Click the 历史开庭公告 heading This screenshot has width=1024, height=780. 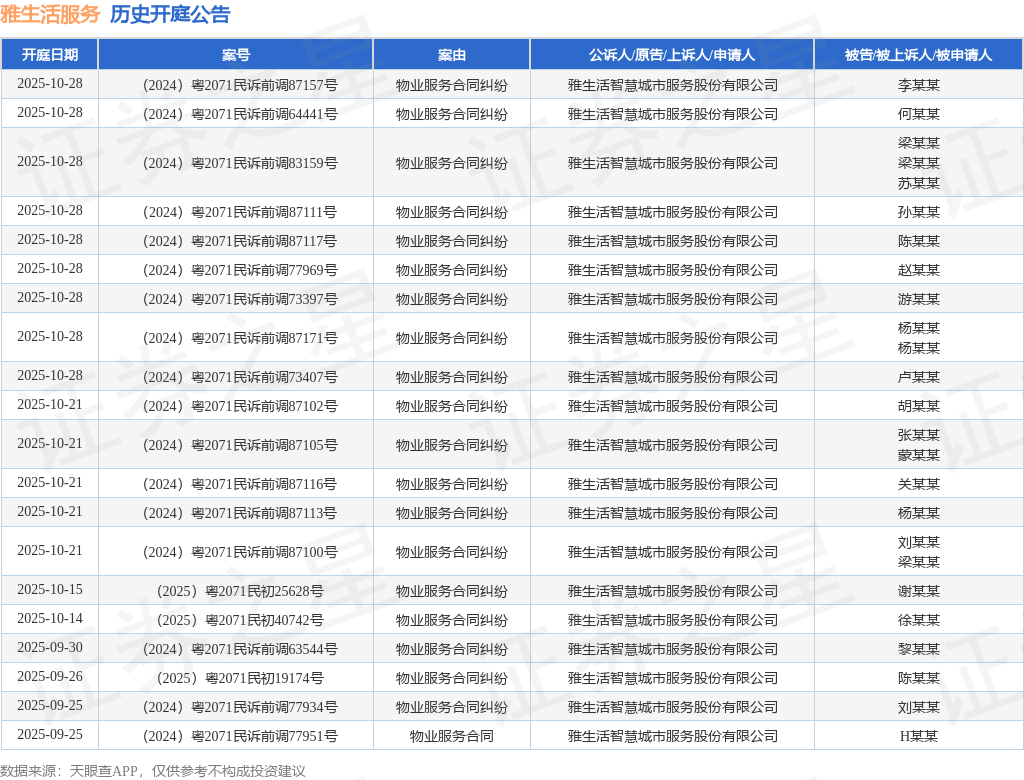tap(170, 14)
